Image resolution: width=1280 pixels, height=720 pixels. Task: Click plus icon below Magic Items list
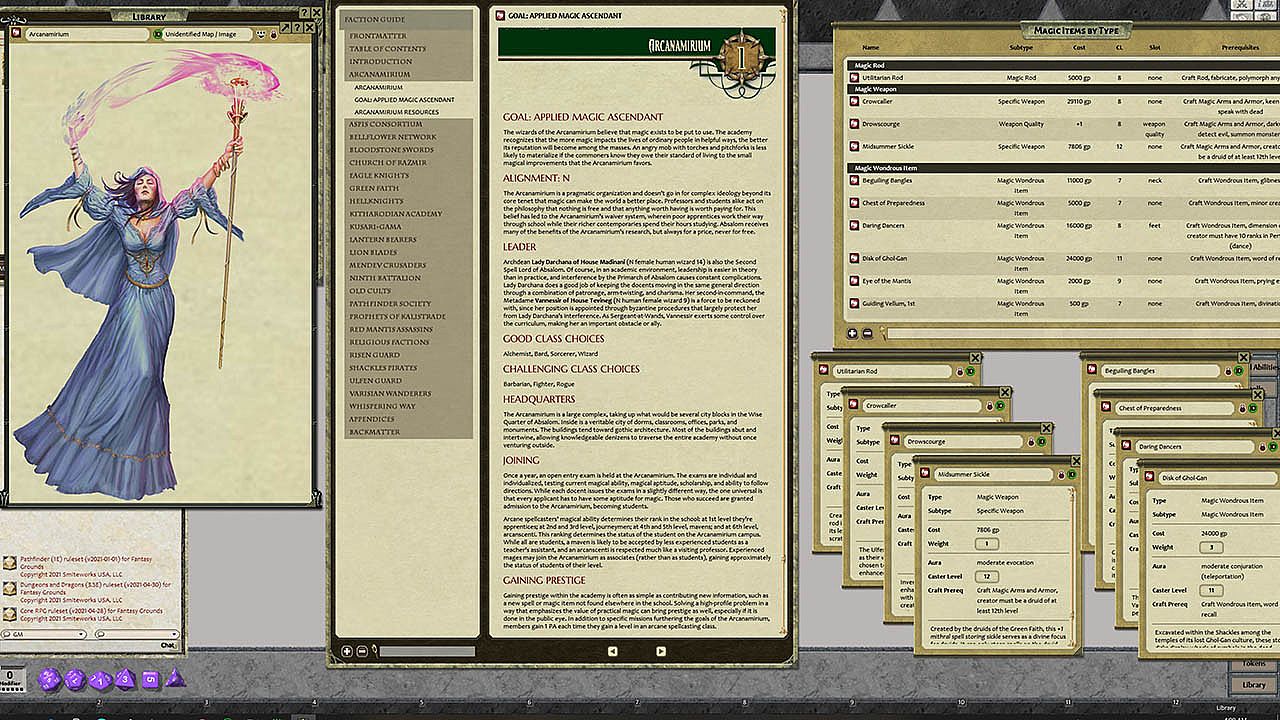pos(852,333)
